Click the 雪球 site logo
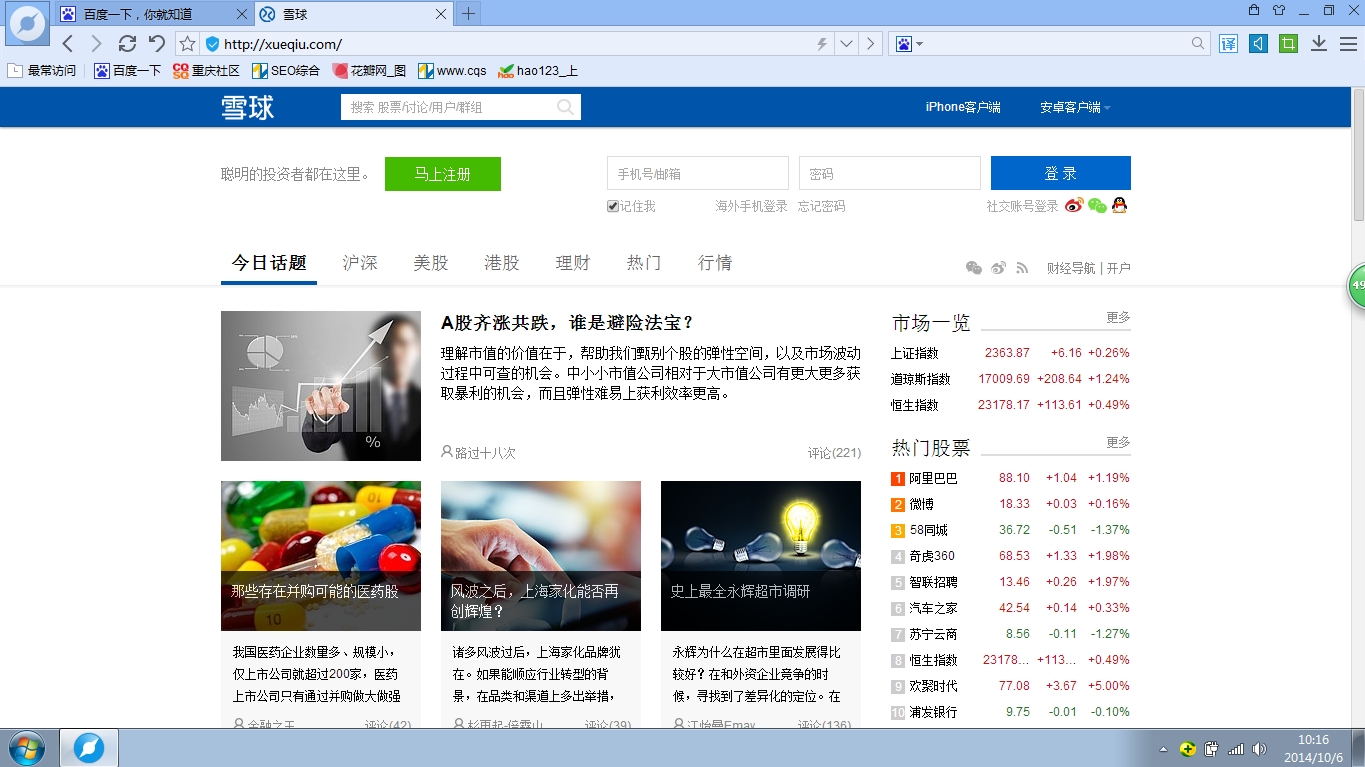The width and height of the screenshot is (1365, 767). (x=247, y=107)
